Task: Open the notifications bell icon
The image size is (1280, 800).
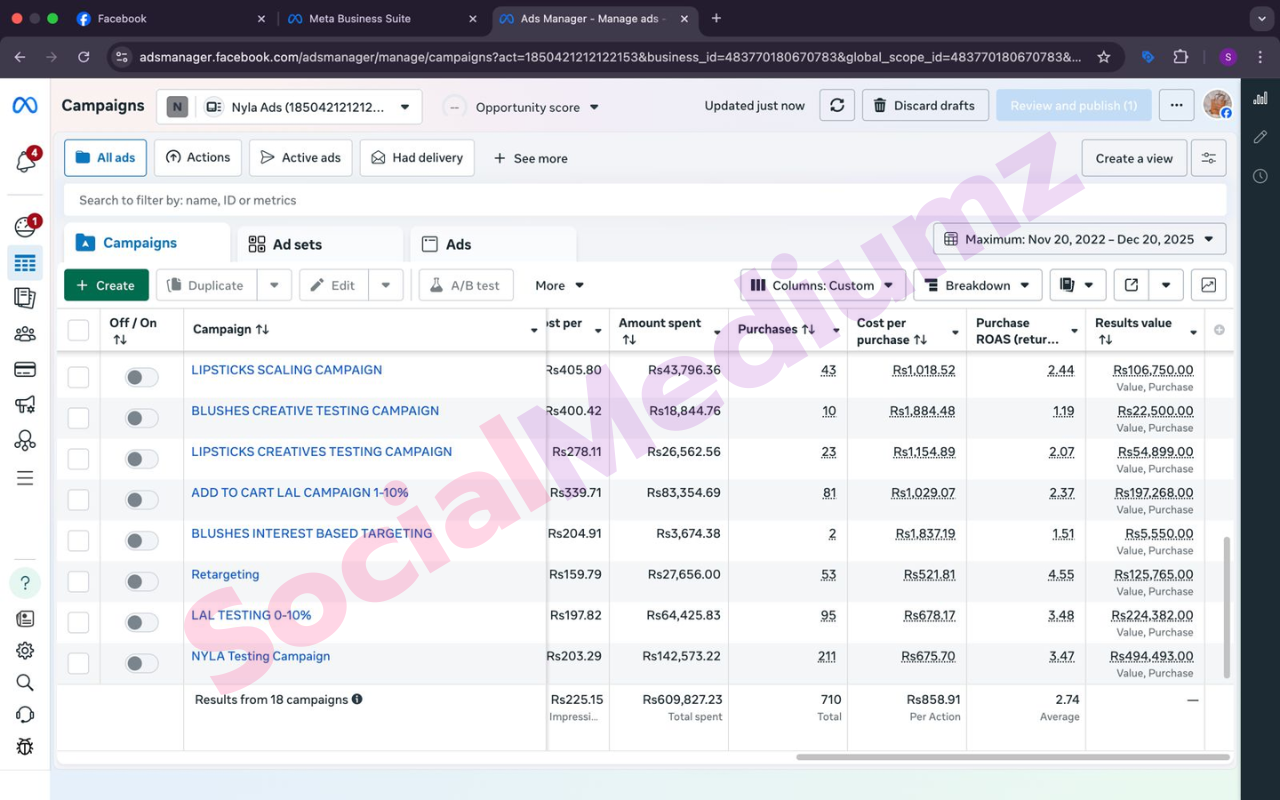Action: pos(25,161)
